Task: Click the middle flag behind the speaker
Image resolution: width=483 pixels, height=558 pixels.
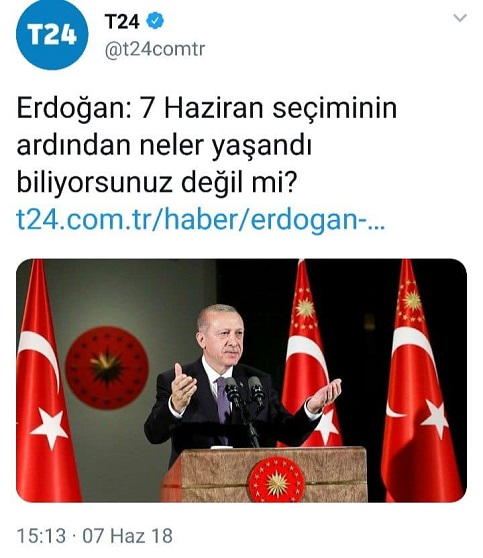Action: [308, 354]
